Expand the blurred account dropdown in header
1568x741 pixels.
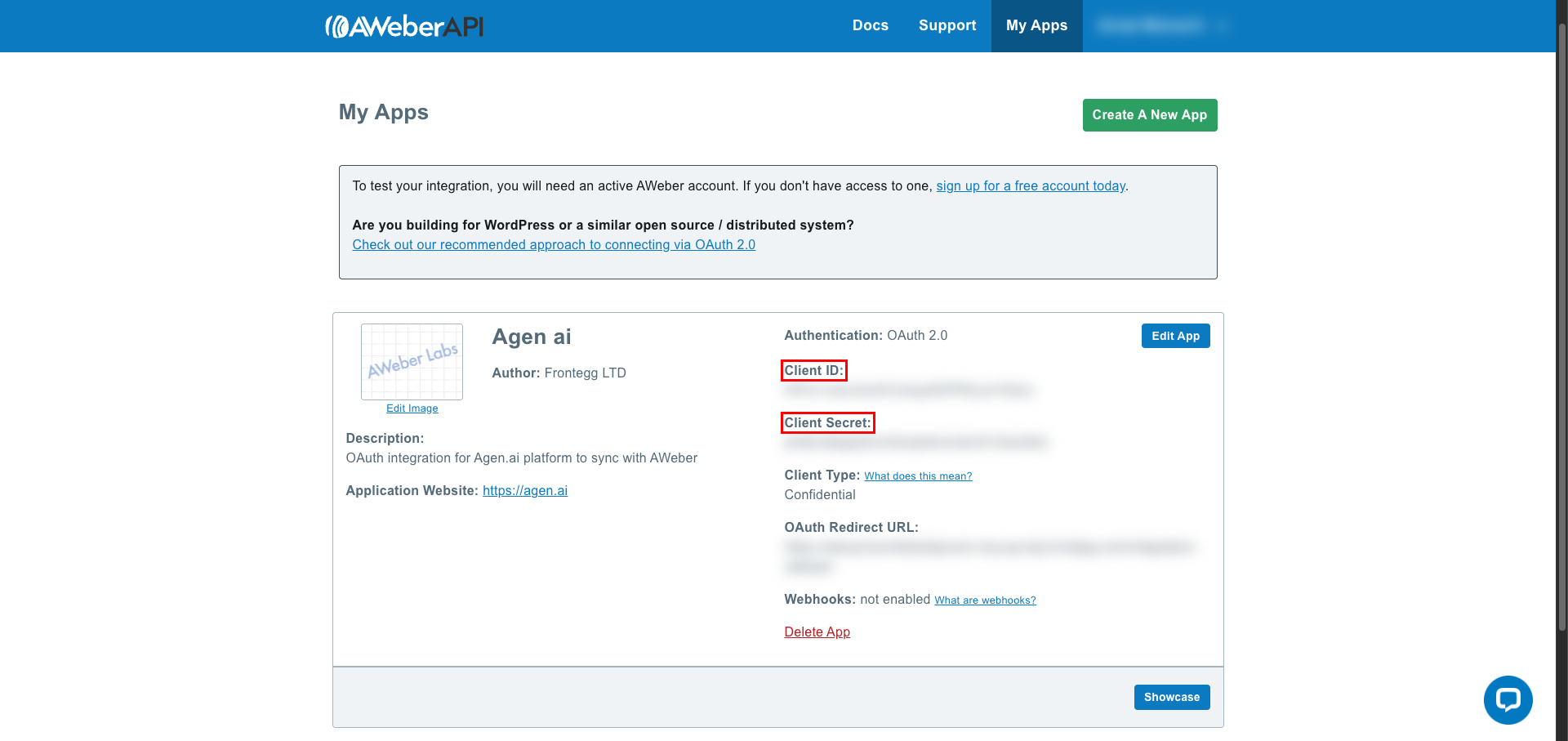click(1163, 25)
